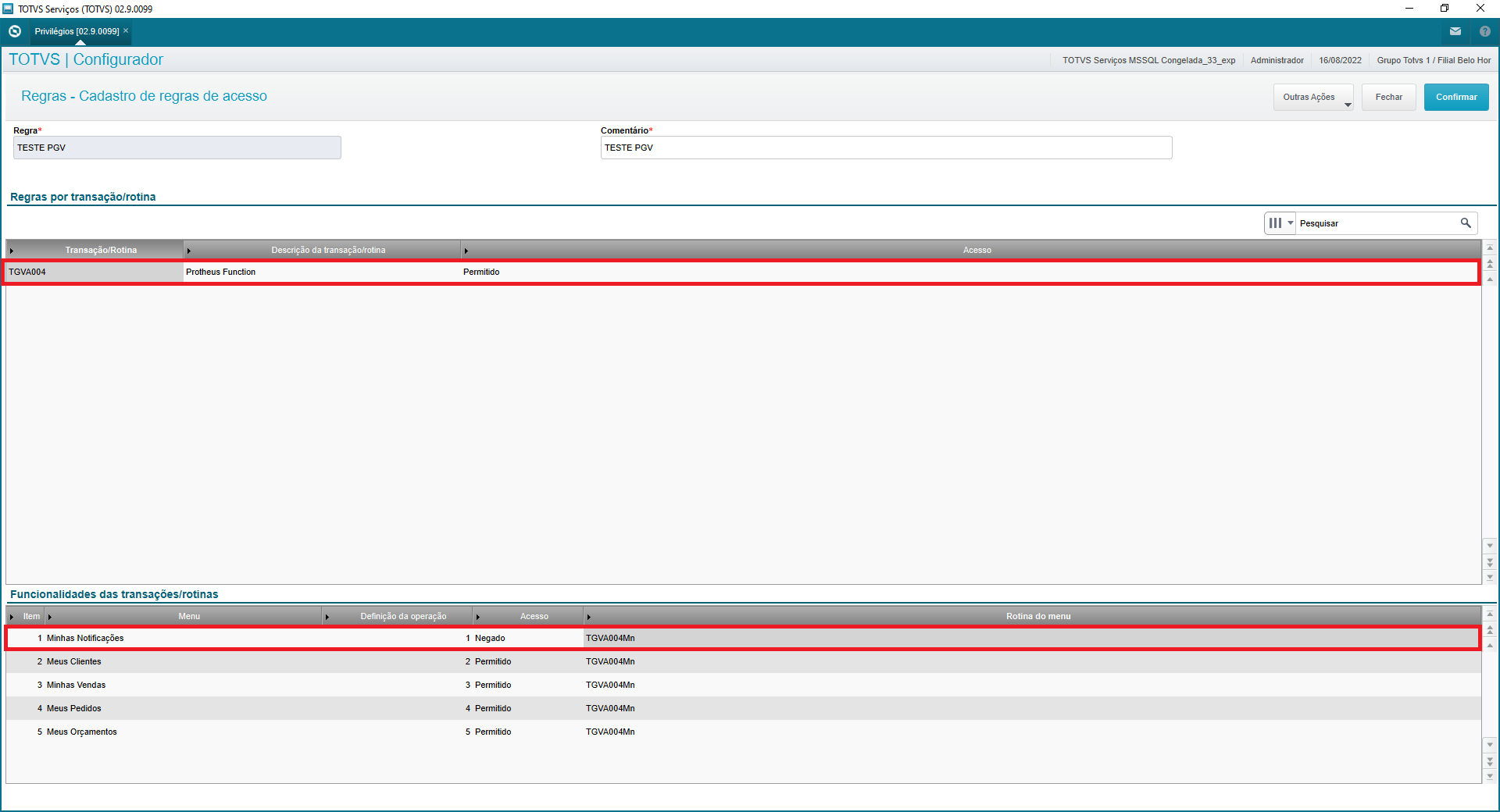Move down one line in Funcionalidades grid

1490,745
